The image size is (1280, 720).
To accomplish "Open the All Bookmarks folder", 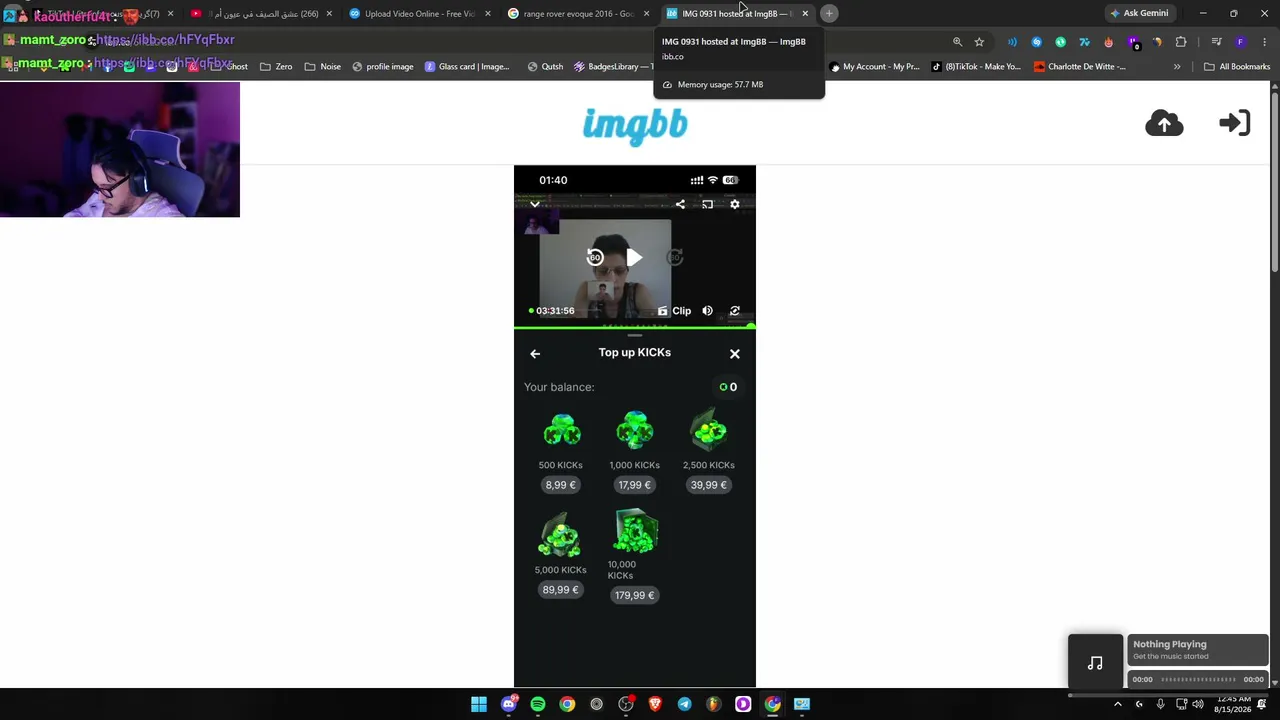I will point(1237,67).
